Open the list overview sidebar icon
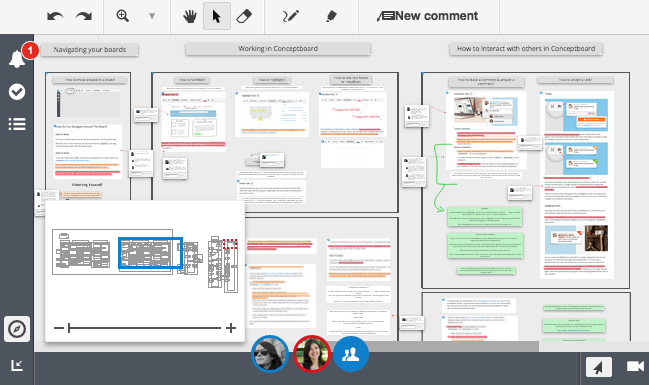The image size is (649, 385). click(17, 124)
